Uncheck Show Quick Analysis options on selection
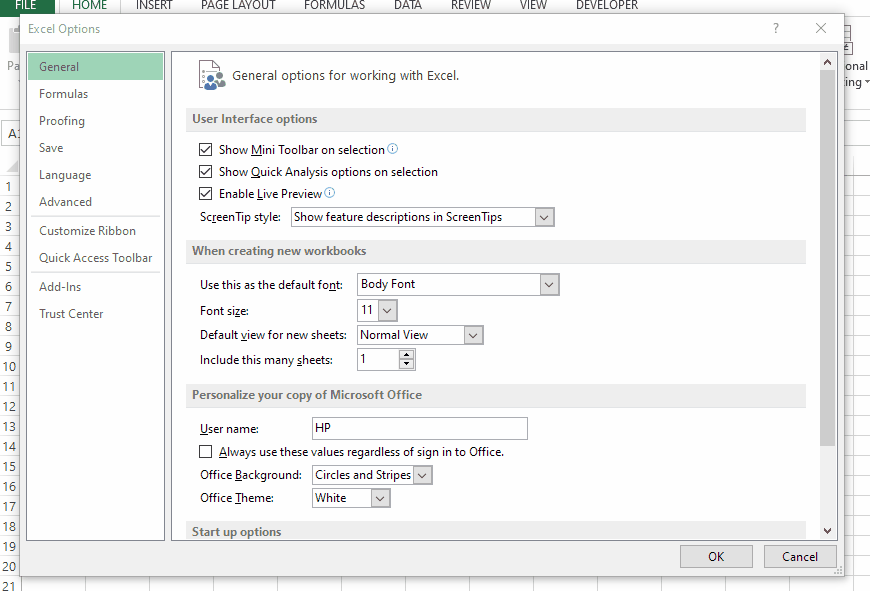 point(205,171)
